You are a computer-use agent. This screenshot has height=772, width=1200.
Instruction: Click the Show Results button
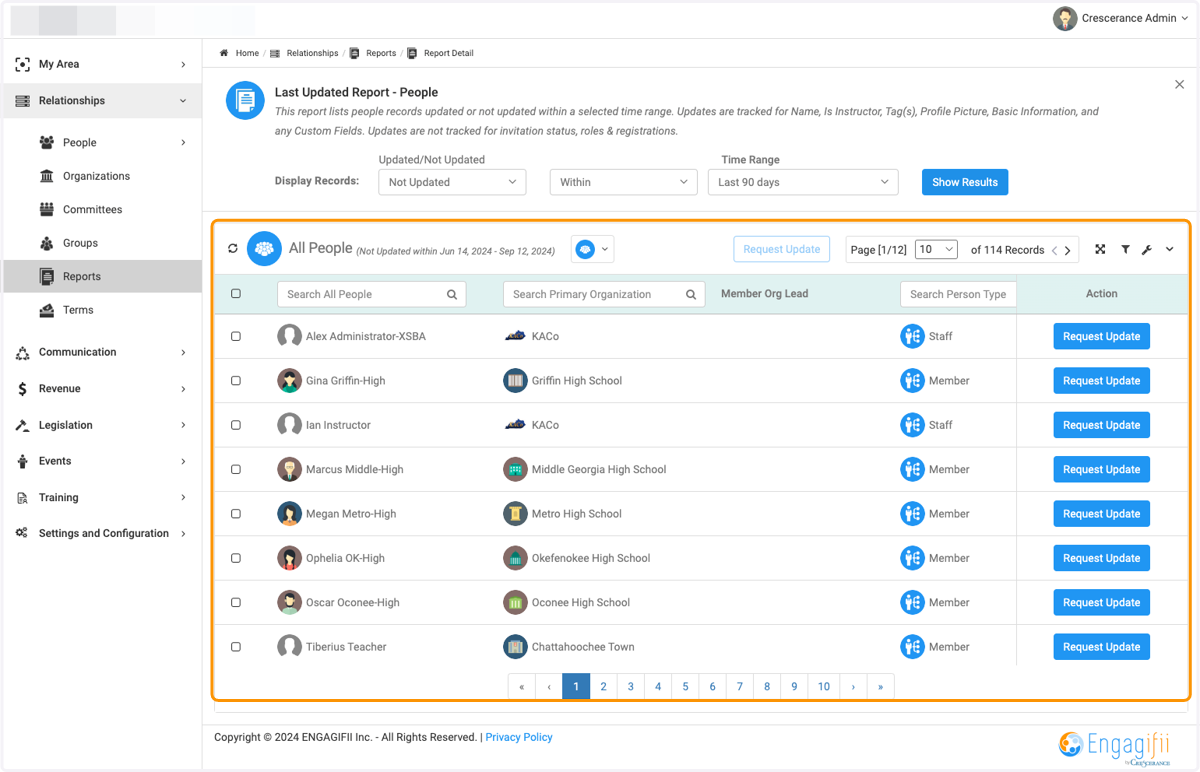coord(965,182)
